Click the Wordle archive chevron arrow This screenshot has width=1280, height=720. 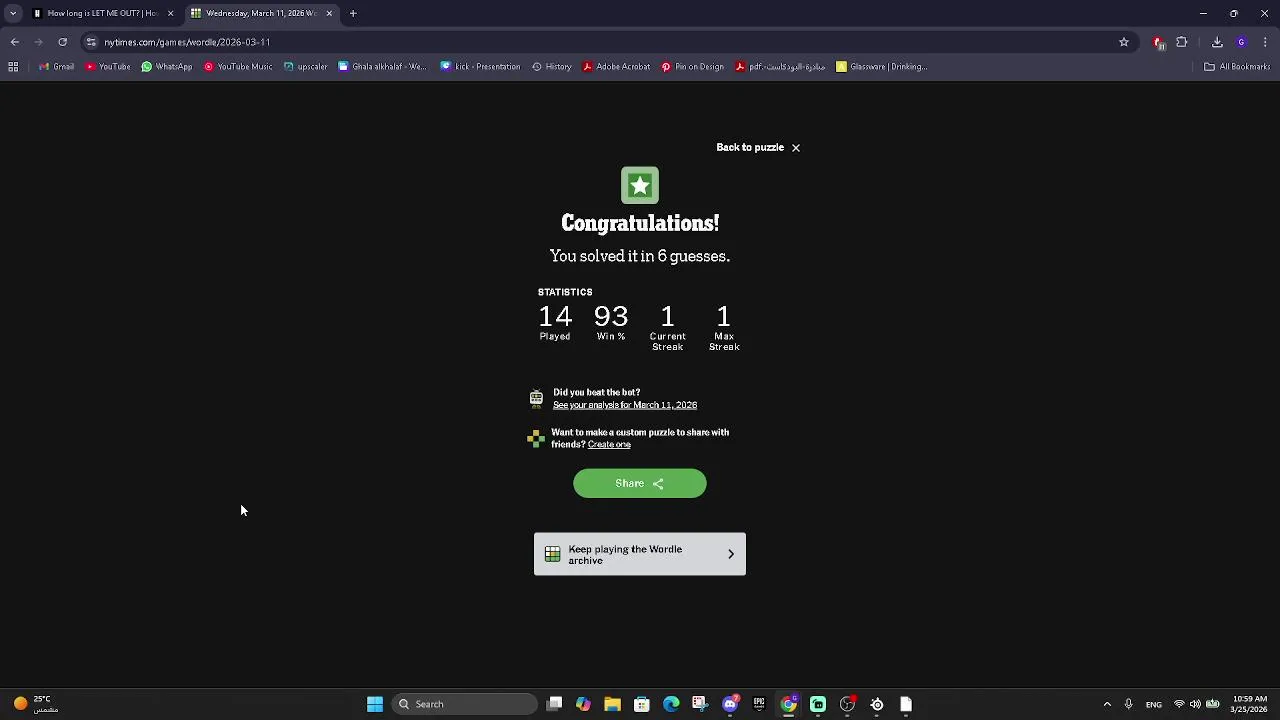[731, 555]
